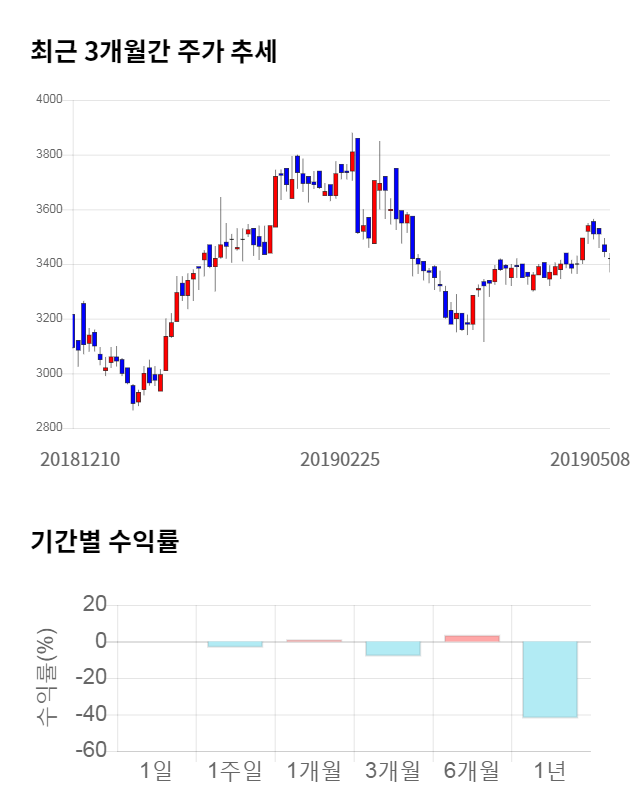Click the 1년 period label
This screenshot has height=810, width=640.
[x=550, y=771]
